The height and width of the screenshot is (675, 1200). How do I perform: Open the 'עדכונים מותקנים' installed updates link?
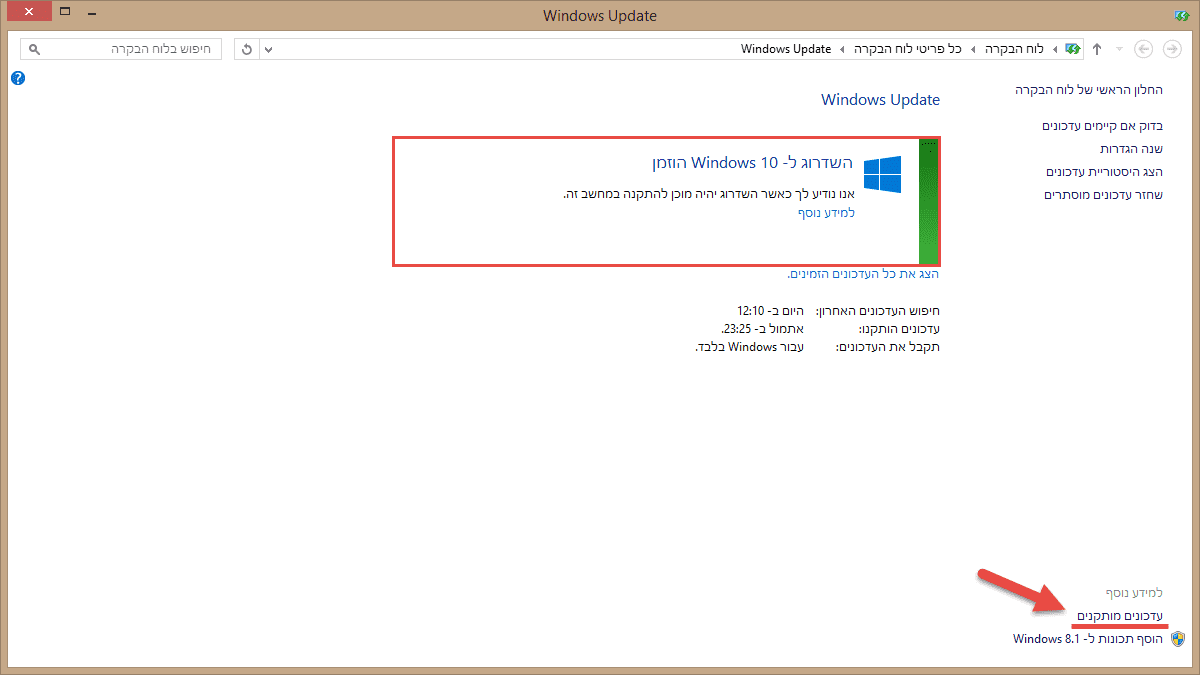click(x=1120, y=615)
